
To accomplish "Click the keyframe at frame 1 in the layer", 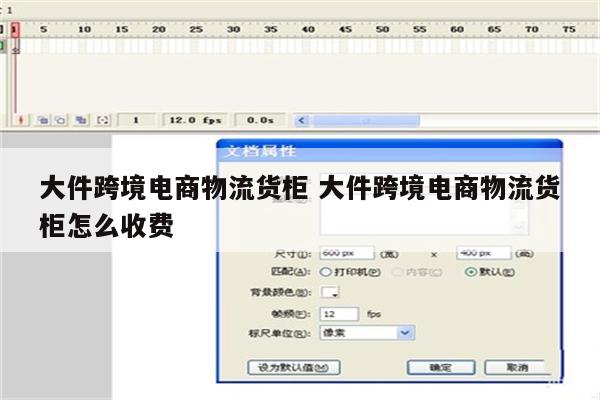I will [x=15, y=47].
